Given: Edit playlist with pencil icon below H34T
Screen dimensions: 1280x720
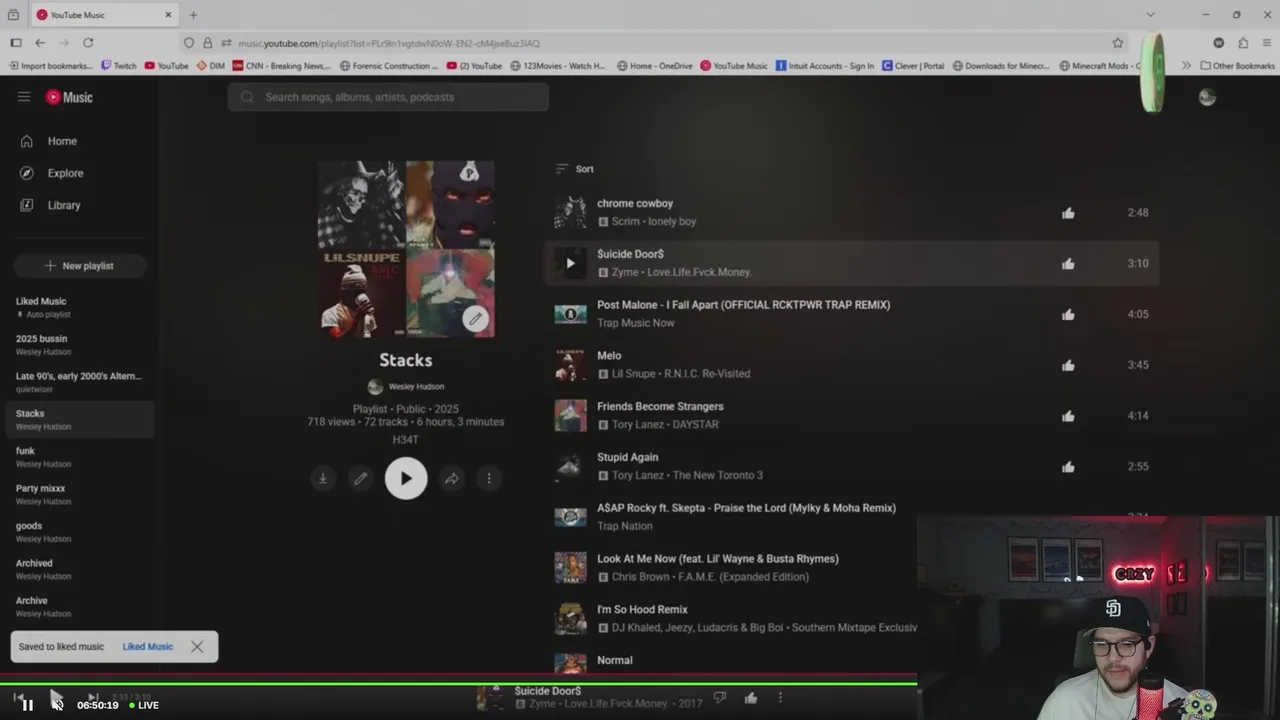Looking at the screenshot, I should pyautogui.click(x=361, y=478).
